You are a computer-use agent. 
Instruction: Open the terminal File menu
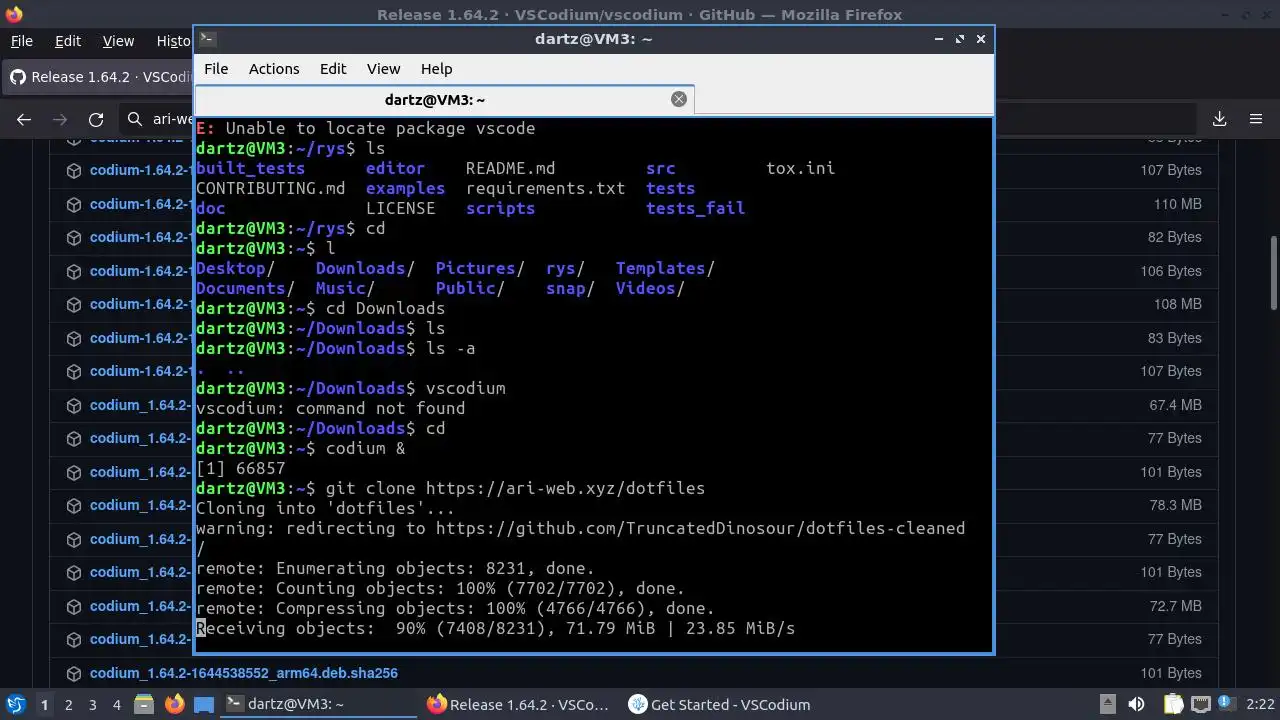coord(216,69)
